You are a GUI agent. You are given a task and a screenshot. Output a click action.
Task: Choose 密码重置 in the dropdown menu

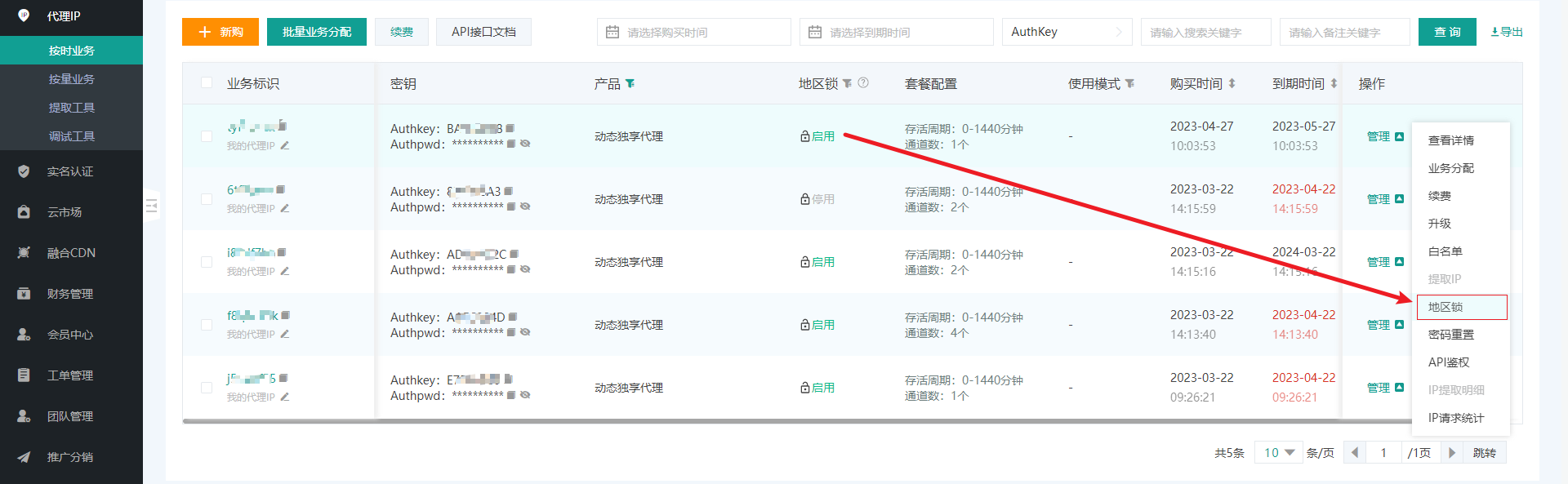click(x=1450, y=335)
